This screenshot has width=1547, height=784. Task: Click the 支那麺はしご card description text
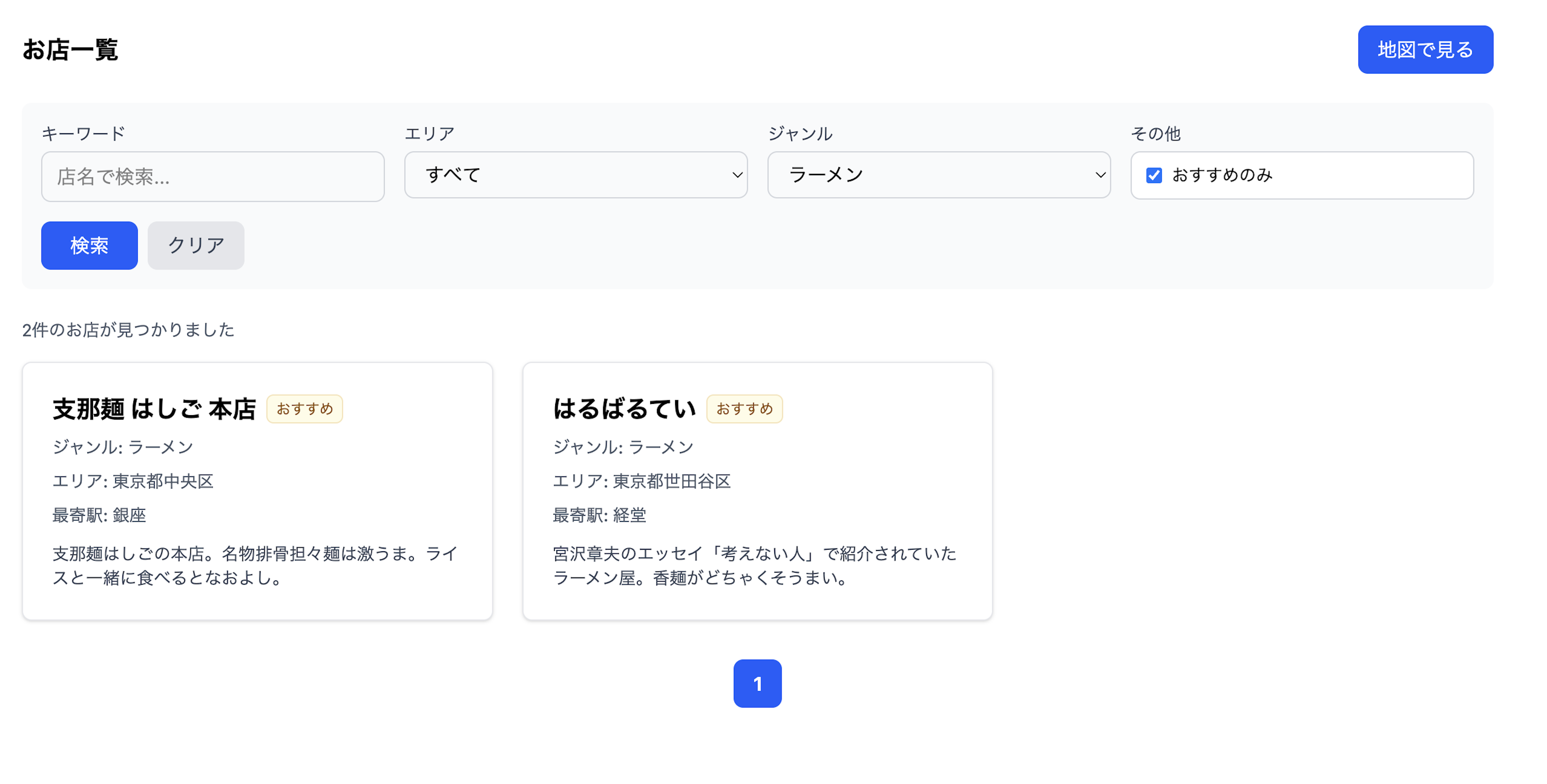coord(255,565)
